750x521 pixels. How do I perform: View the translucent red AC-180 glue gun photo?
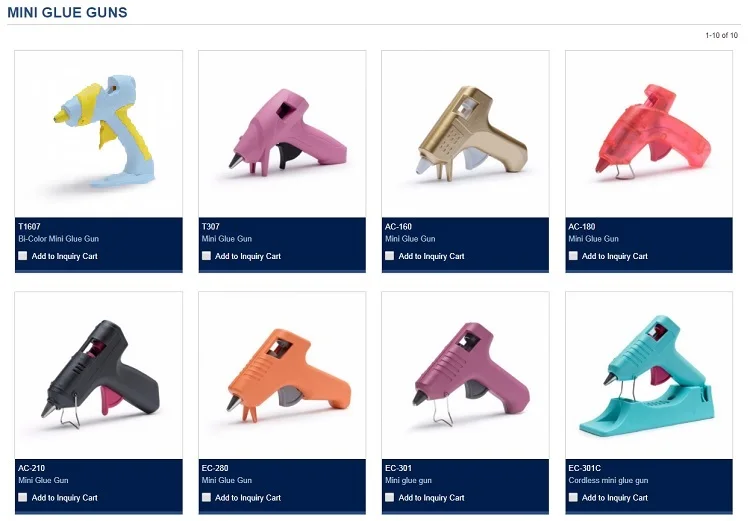pyautogui.click(x=649, y=134)
